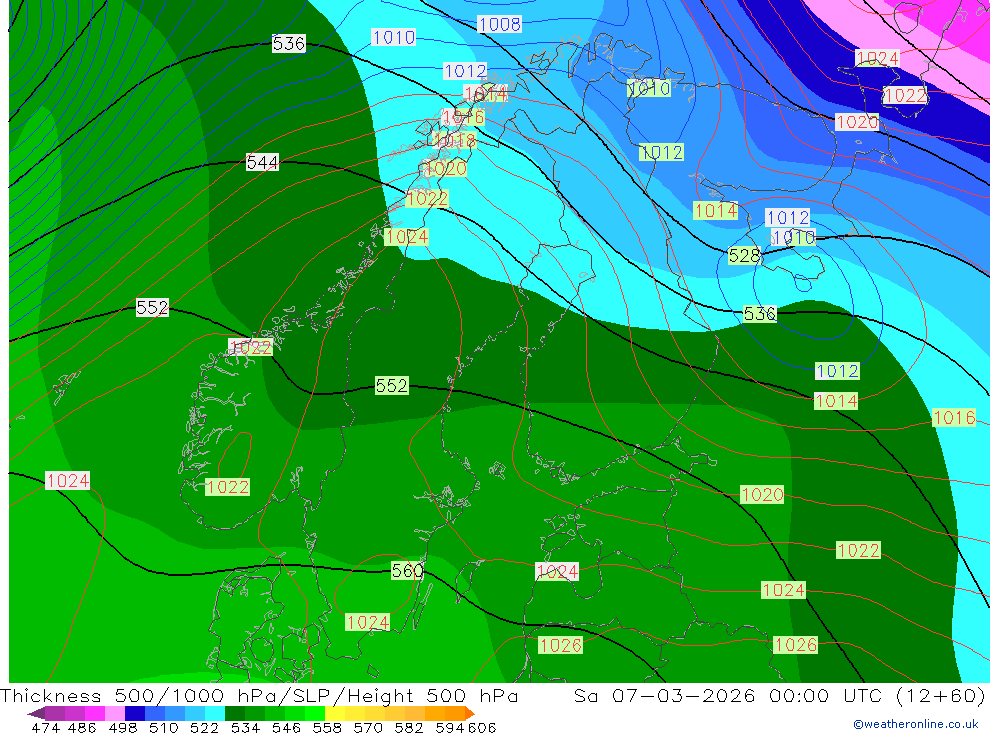Click the legend value '534'
The image size is (1000, 733).
point(246,727)
